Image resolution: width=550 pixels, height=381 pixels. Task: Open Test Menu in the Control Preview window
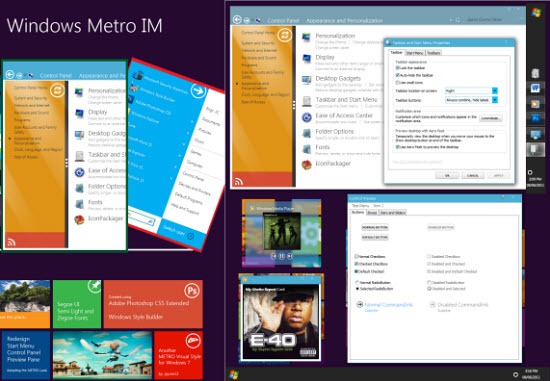point(360,206)
